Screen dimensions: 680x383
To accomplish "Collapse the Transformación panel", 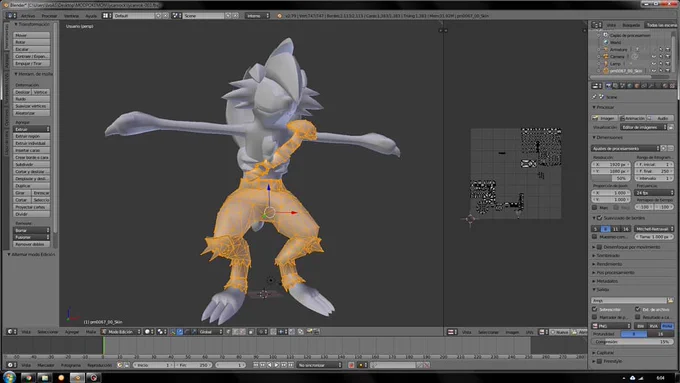I will pos(16,25).
